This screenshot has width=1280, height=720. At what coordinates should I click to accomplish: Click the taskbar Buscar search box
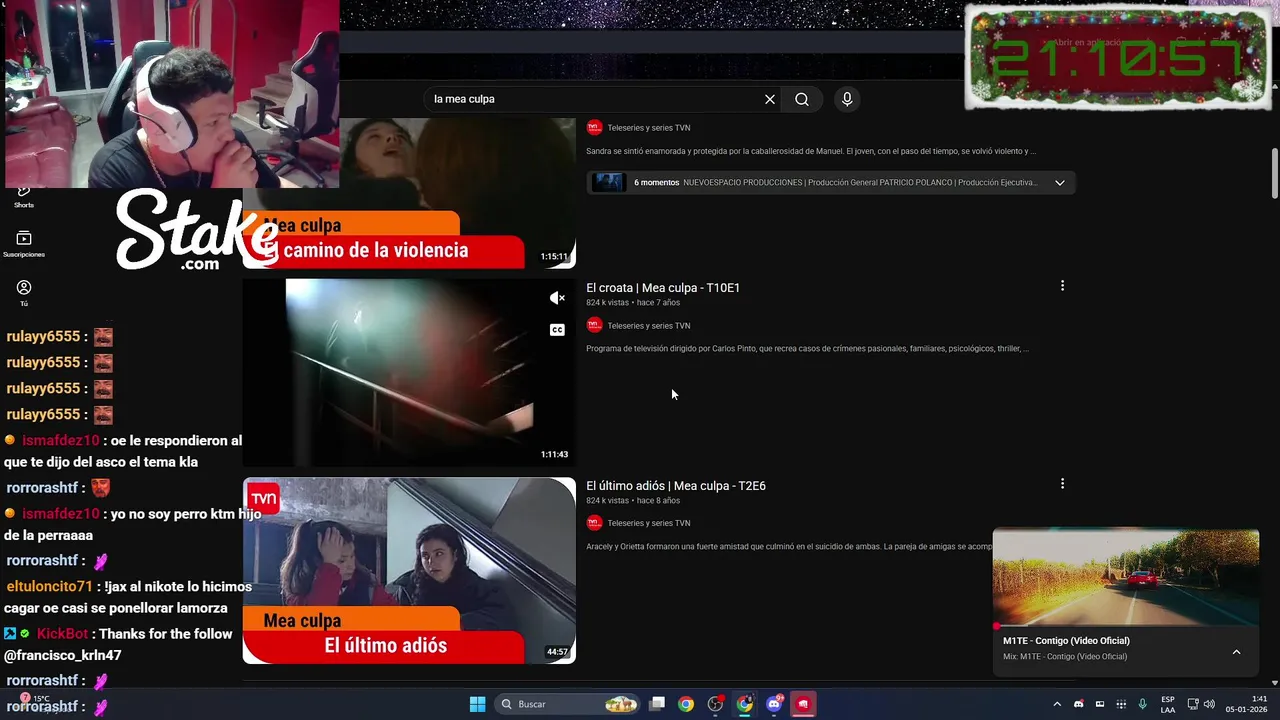568,704
